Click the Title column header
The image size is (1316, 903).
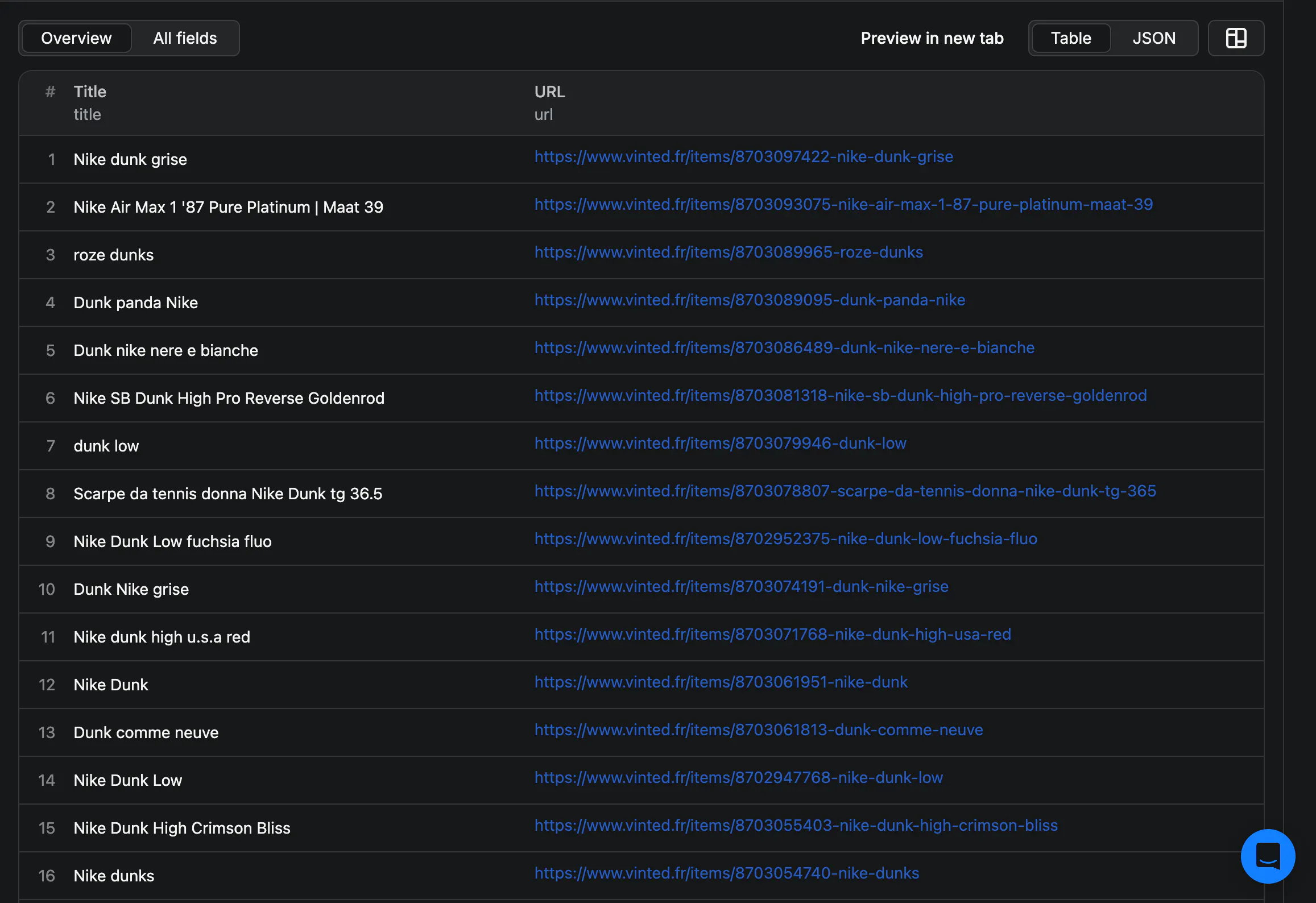(90, 92)
